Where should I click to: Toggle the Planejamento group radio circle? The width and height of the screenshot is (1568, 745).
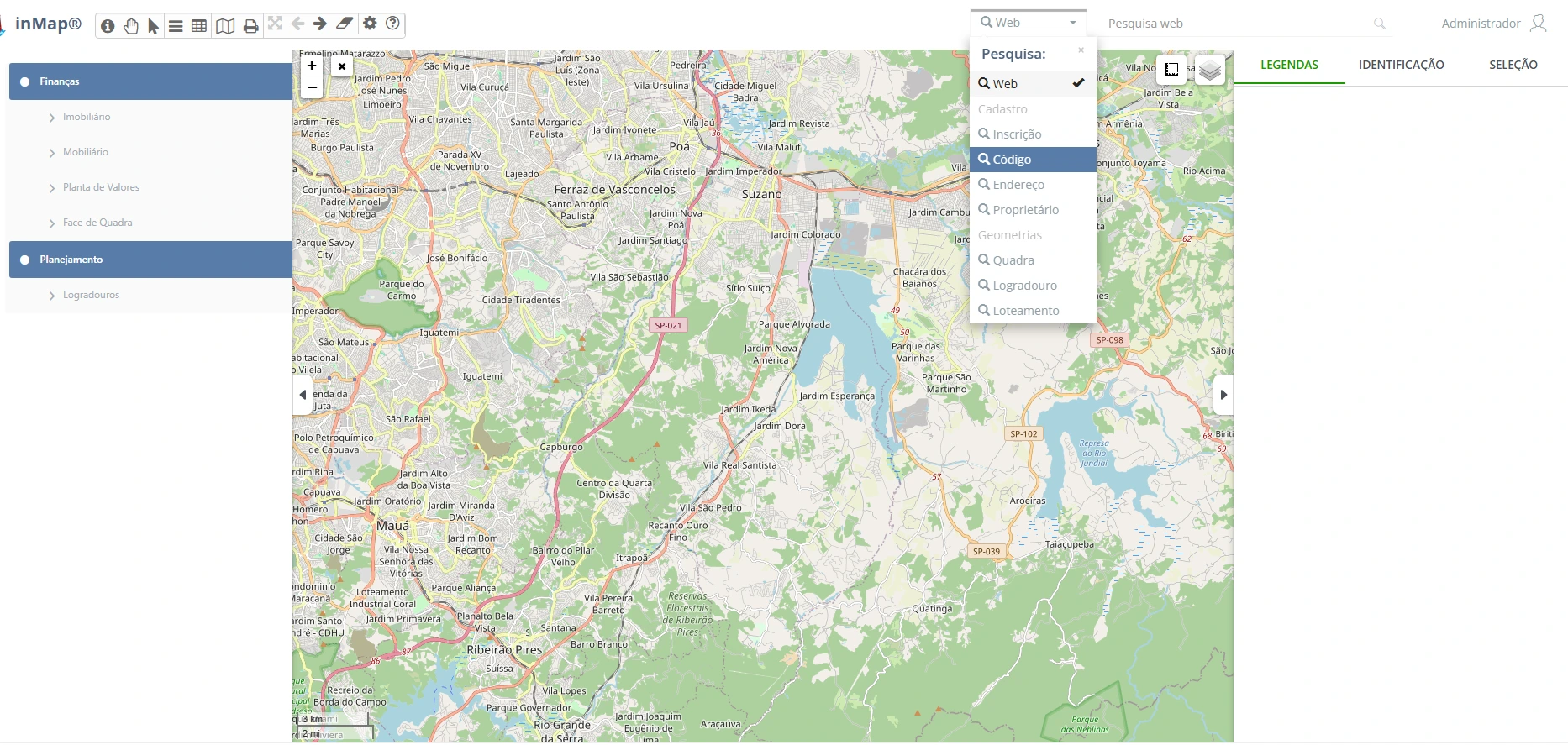click(x=24, y=260)
